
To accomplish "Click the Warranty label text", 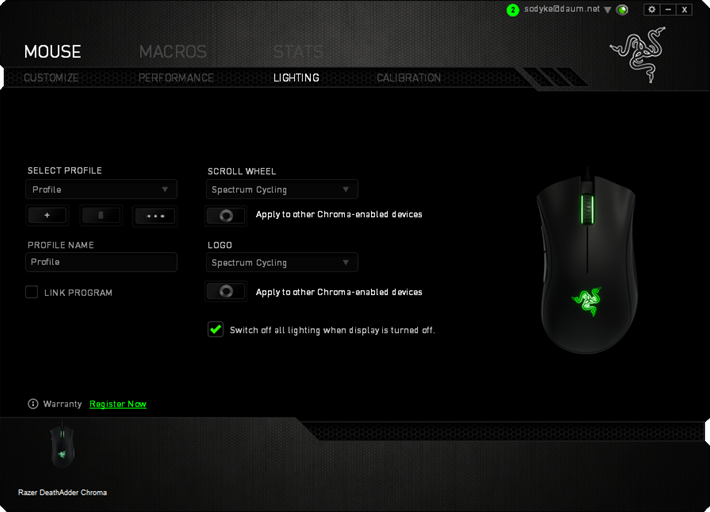I will click(x=62, y=404).
